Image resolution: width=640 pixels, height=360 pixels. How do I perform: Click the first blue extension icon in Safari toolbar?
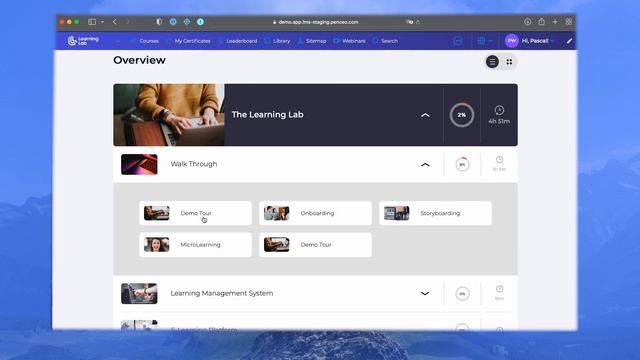pos(173,22)
